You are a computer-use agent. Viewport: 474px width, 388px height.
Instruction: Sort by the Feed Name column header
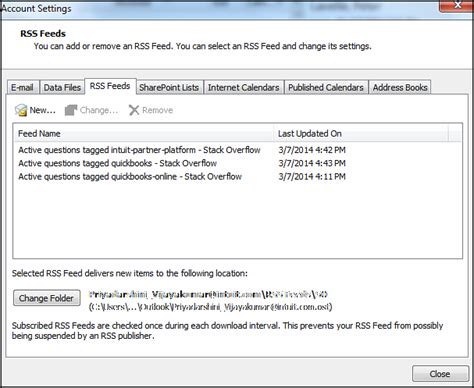click(x=143, y=133)
